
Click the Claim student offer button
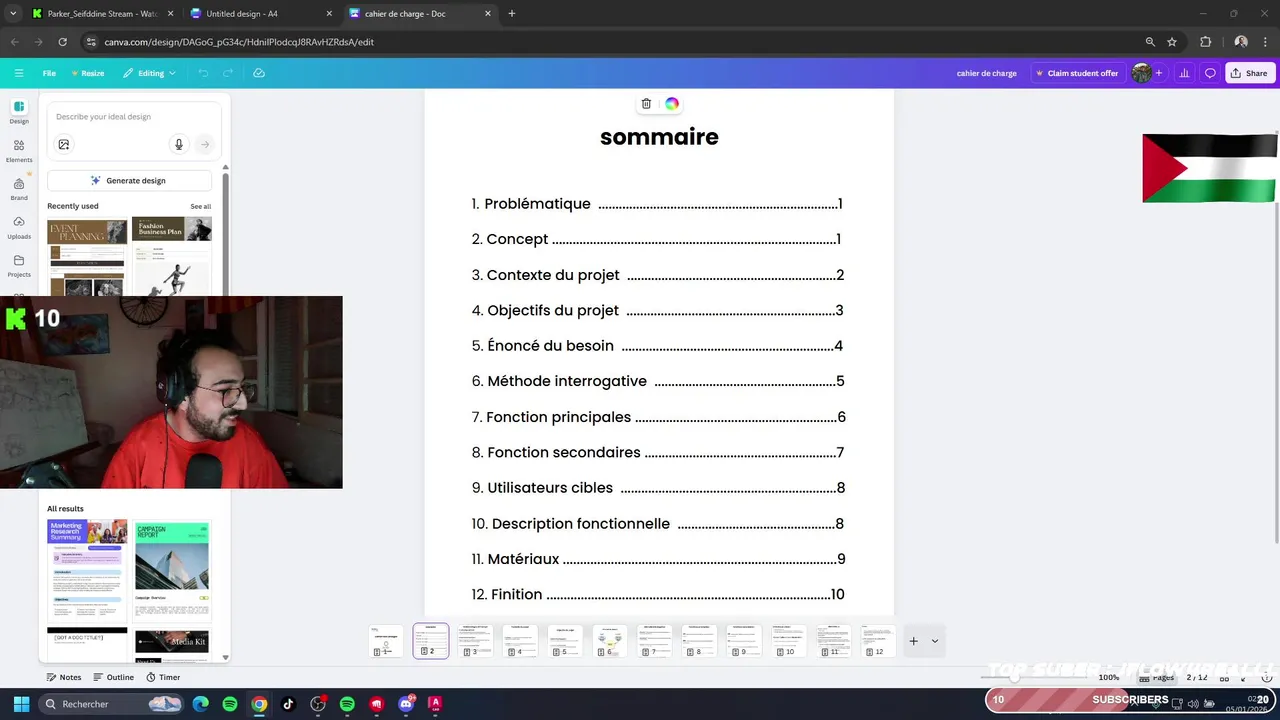click(1077, 73)
